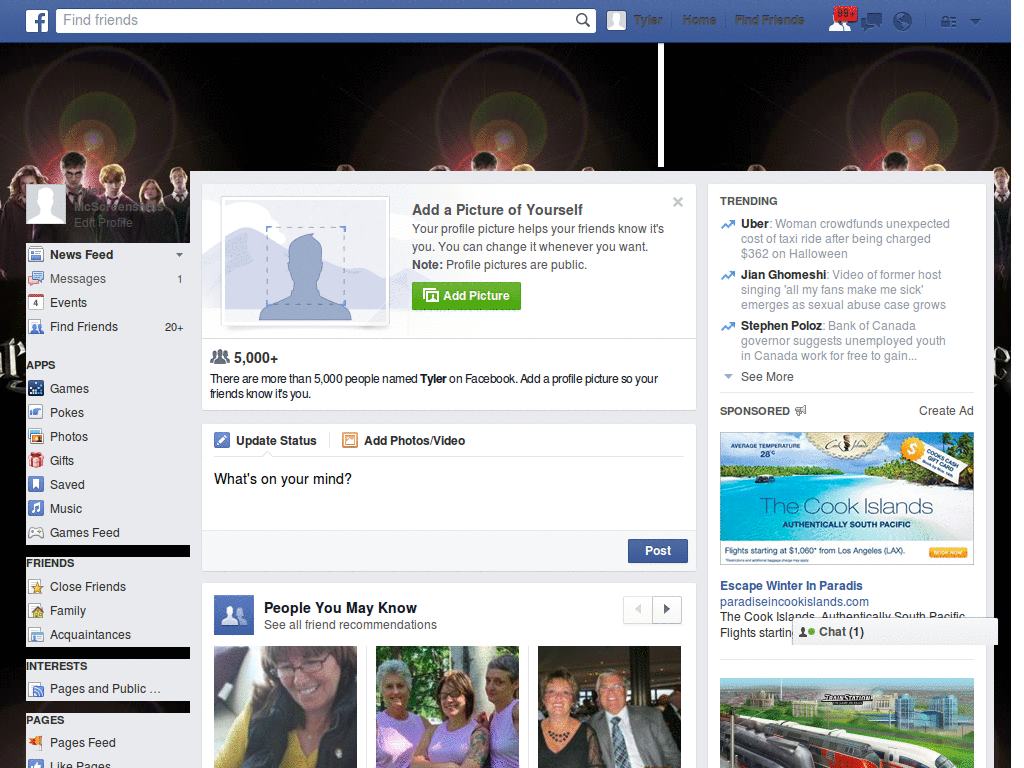Click the profile picture silhouette placeholder

(x=305, y=261)
